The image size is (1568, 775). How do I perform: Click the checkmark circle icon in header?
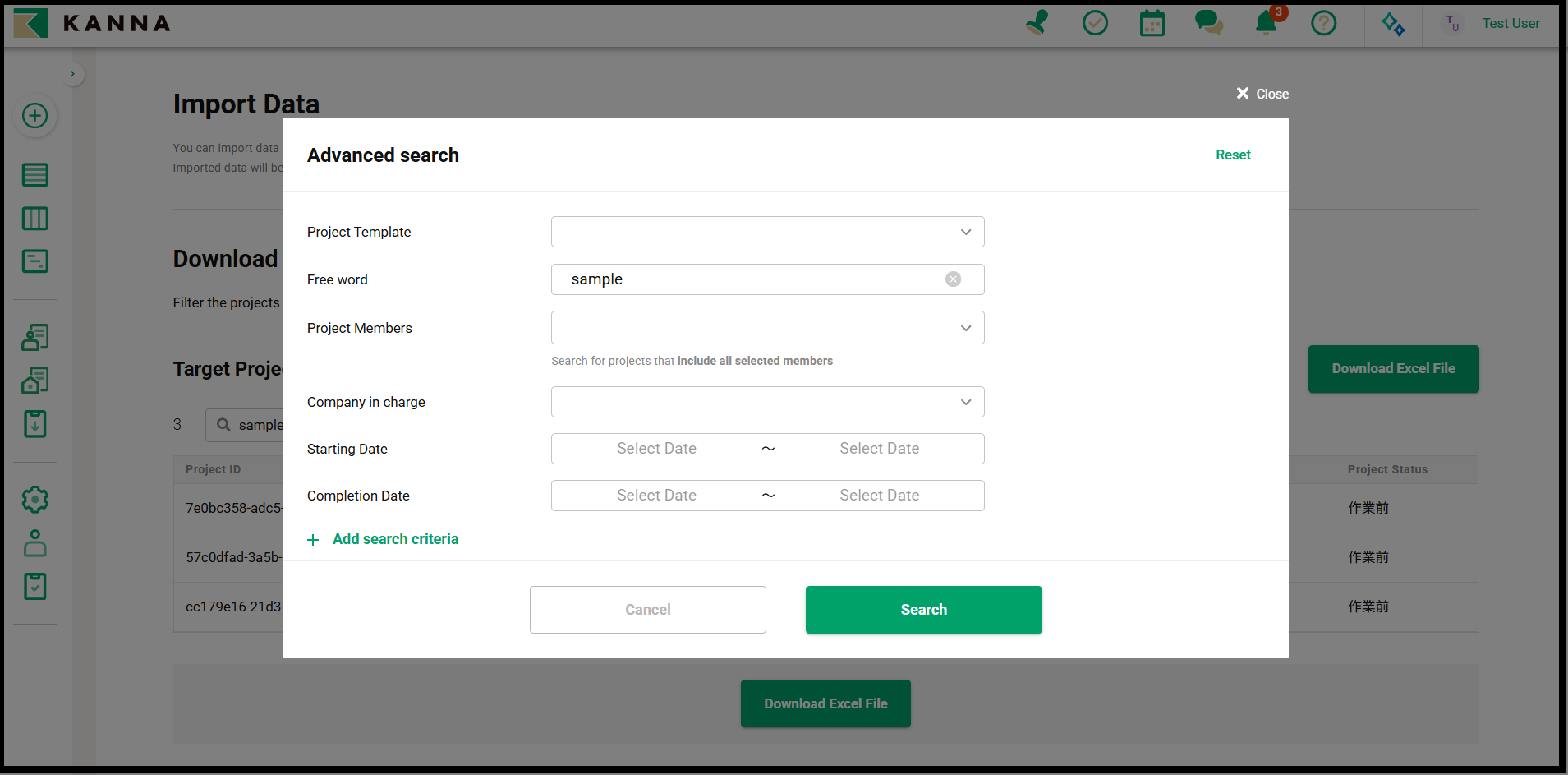(x=1095, y=23)
